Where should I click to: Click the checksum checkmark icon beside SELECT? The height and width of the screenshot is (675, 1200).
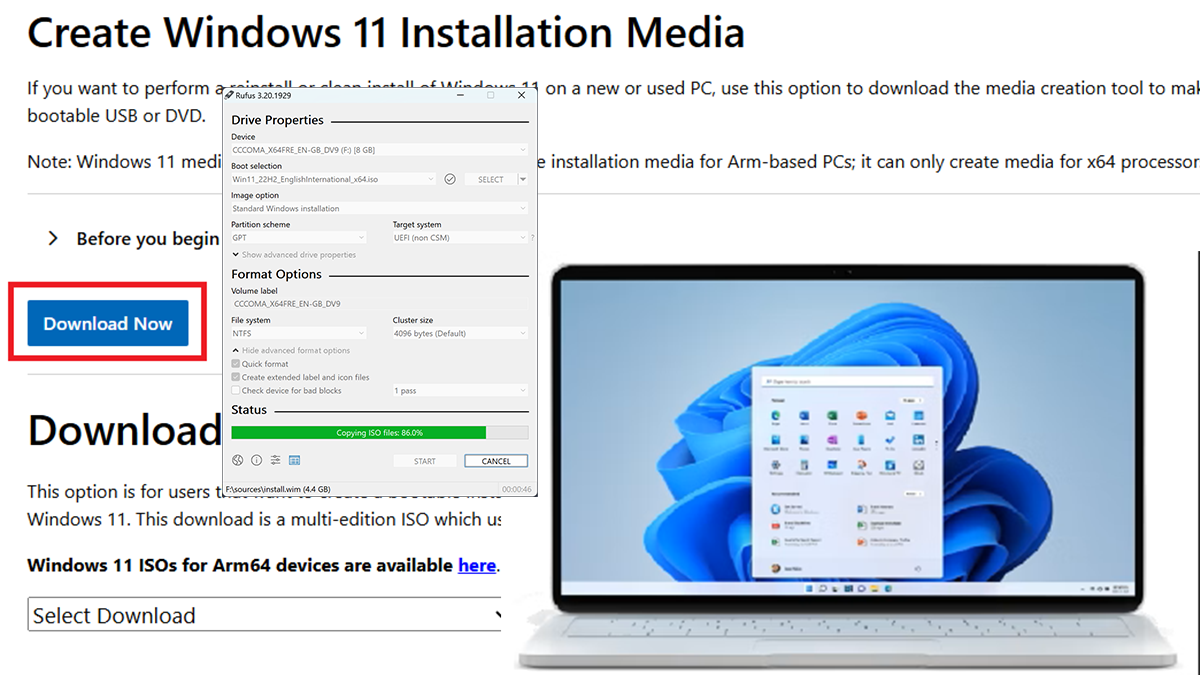(450, 179)
